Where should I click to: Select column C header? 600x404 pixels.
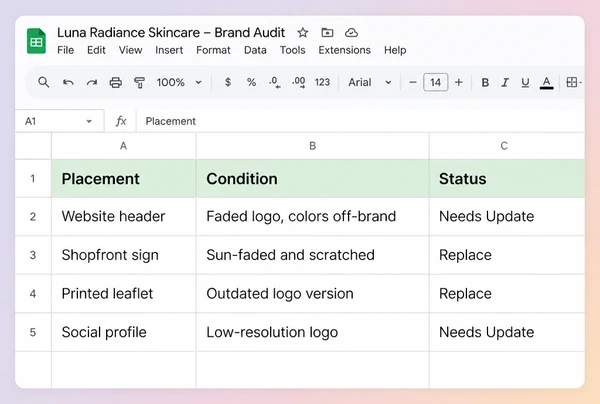(x=507, y=146)
